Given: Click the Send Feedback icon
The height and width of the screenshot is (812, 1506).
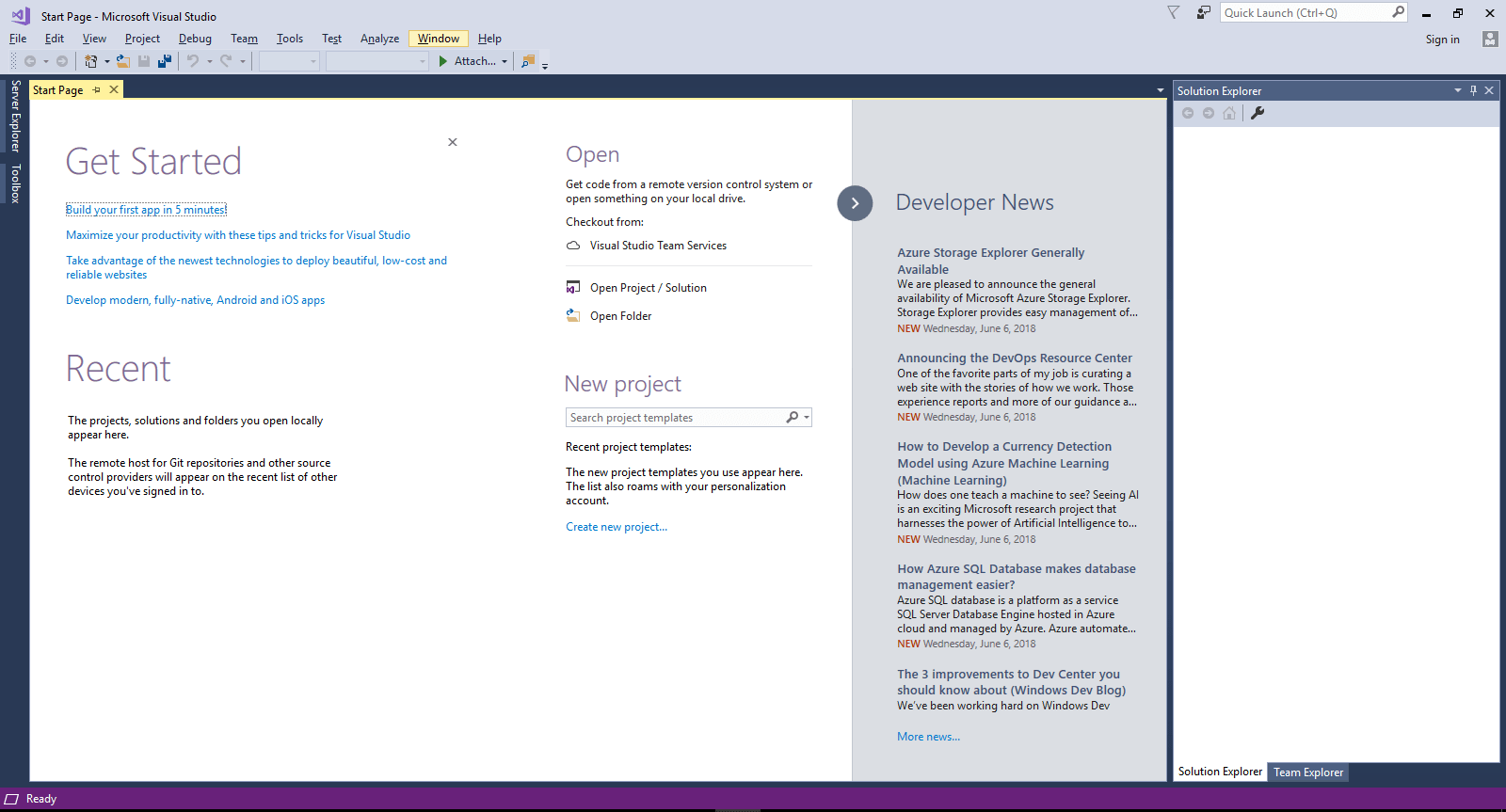Looking at the screenshot, I should click(x=1203, y=12).
